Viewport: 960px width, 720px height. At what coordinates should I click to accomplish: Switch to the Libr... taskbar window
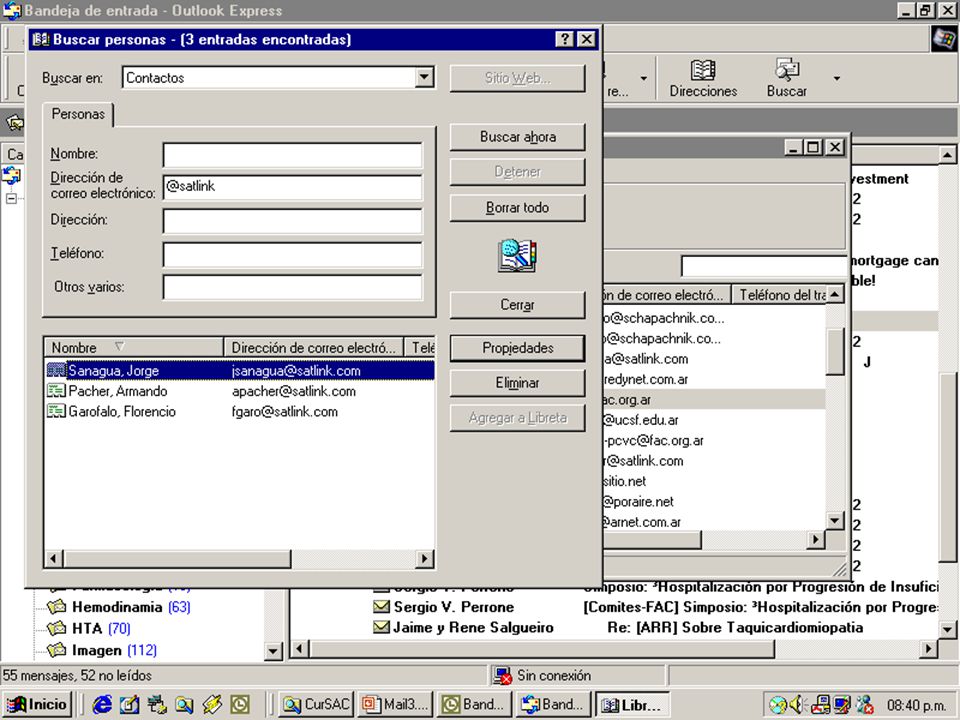pos(632,705)
